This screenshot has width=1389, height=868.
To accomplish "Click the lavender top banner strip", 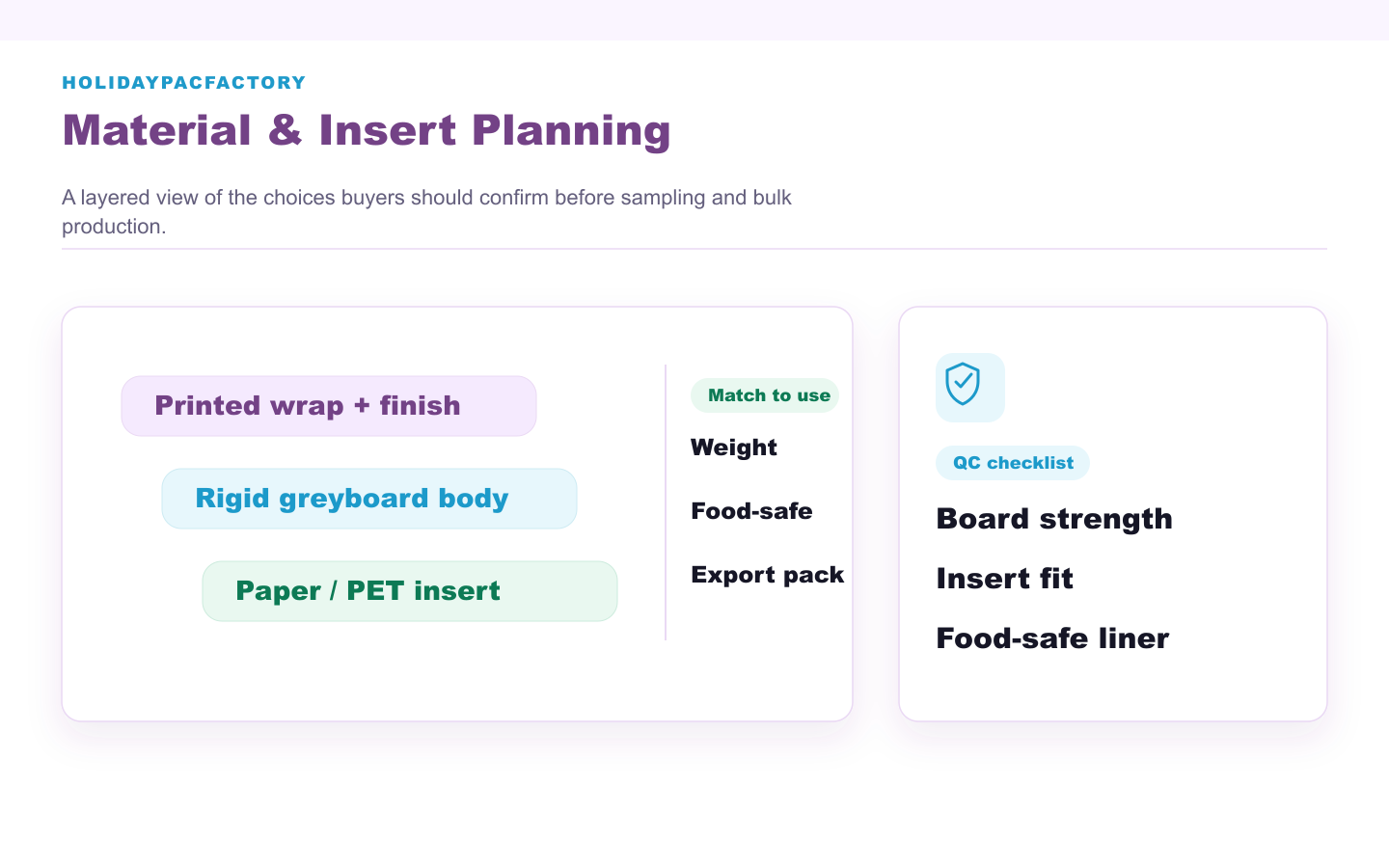I will [694, 19].
